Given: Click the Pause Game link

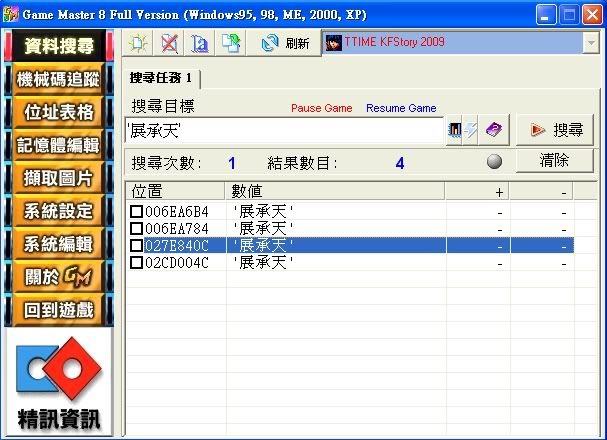Looking at the screenshot, I should click(x=321, y=108).
